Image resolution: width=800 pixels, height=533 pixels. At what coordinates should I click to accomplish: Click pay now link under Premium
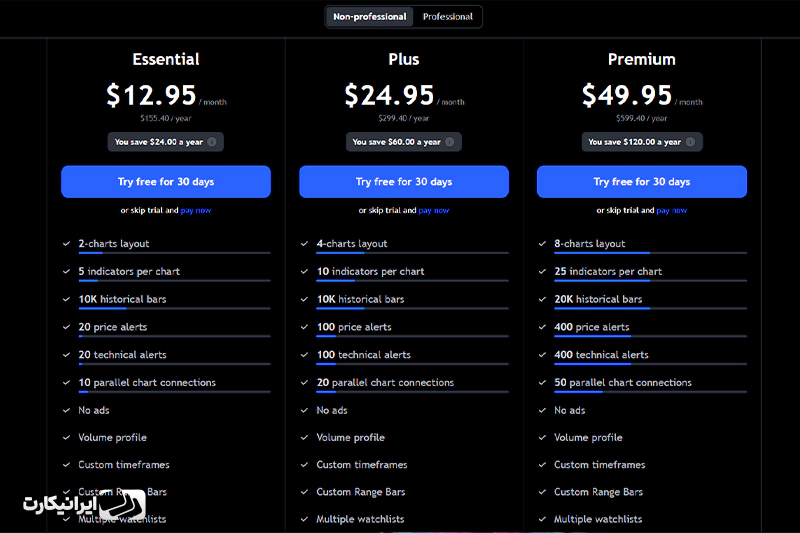(671, 210)
